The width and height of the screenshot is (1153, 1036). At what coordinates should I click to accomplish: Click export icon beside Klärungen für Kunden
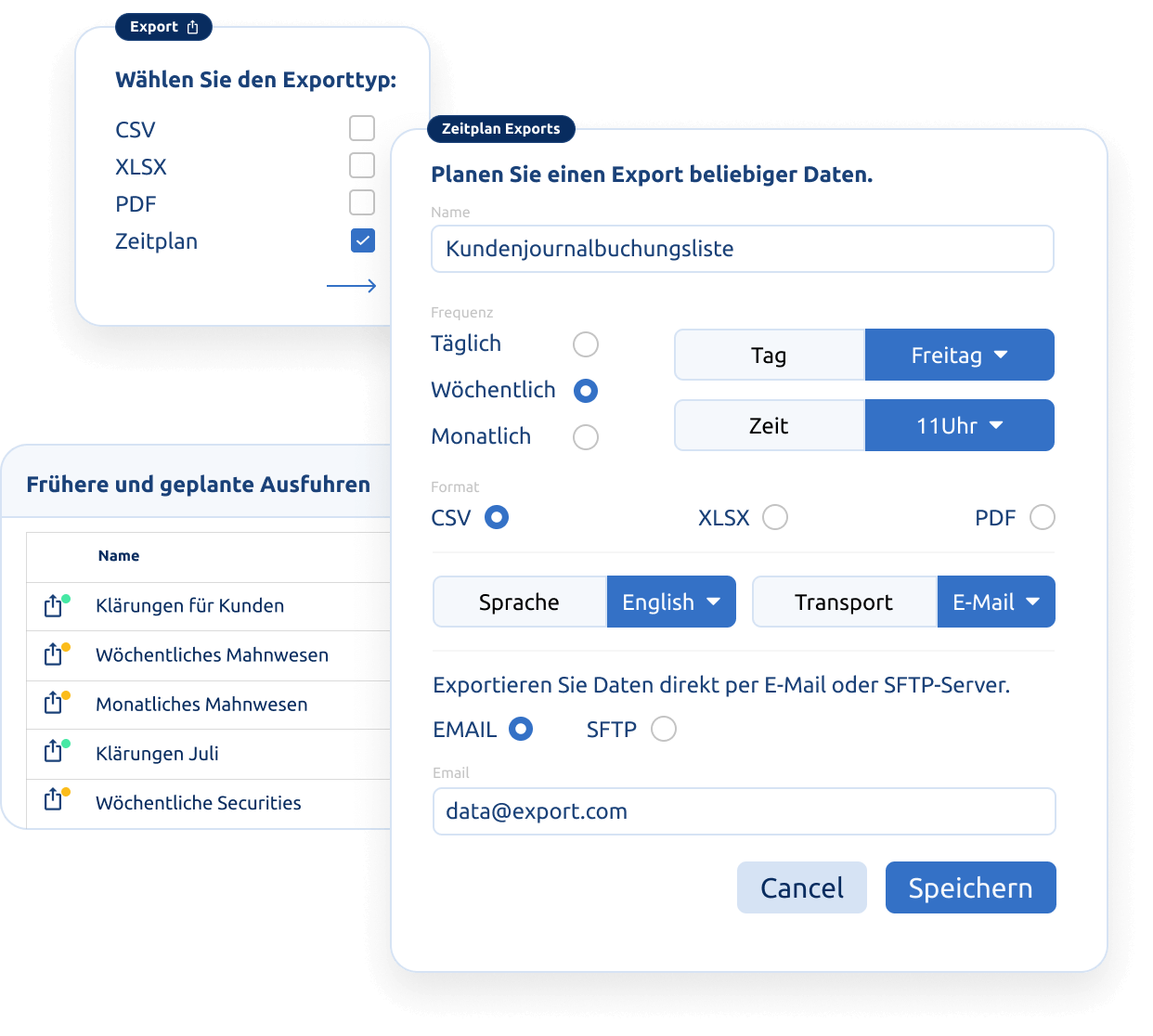click(54, 606)
